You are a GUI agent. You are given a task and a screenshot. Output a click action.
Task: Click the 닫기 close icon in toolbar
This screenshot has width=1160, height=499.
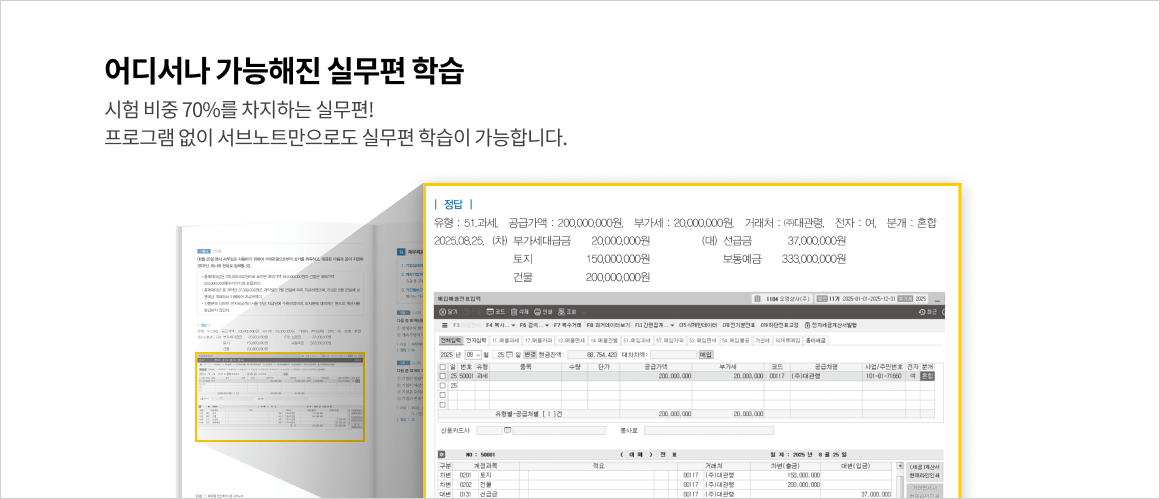click(x=442, y=312)
